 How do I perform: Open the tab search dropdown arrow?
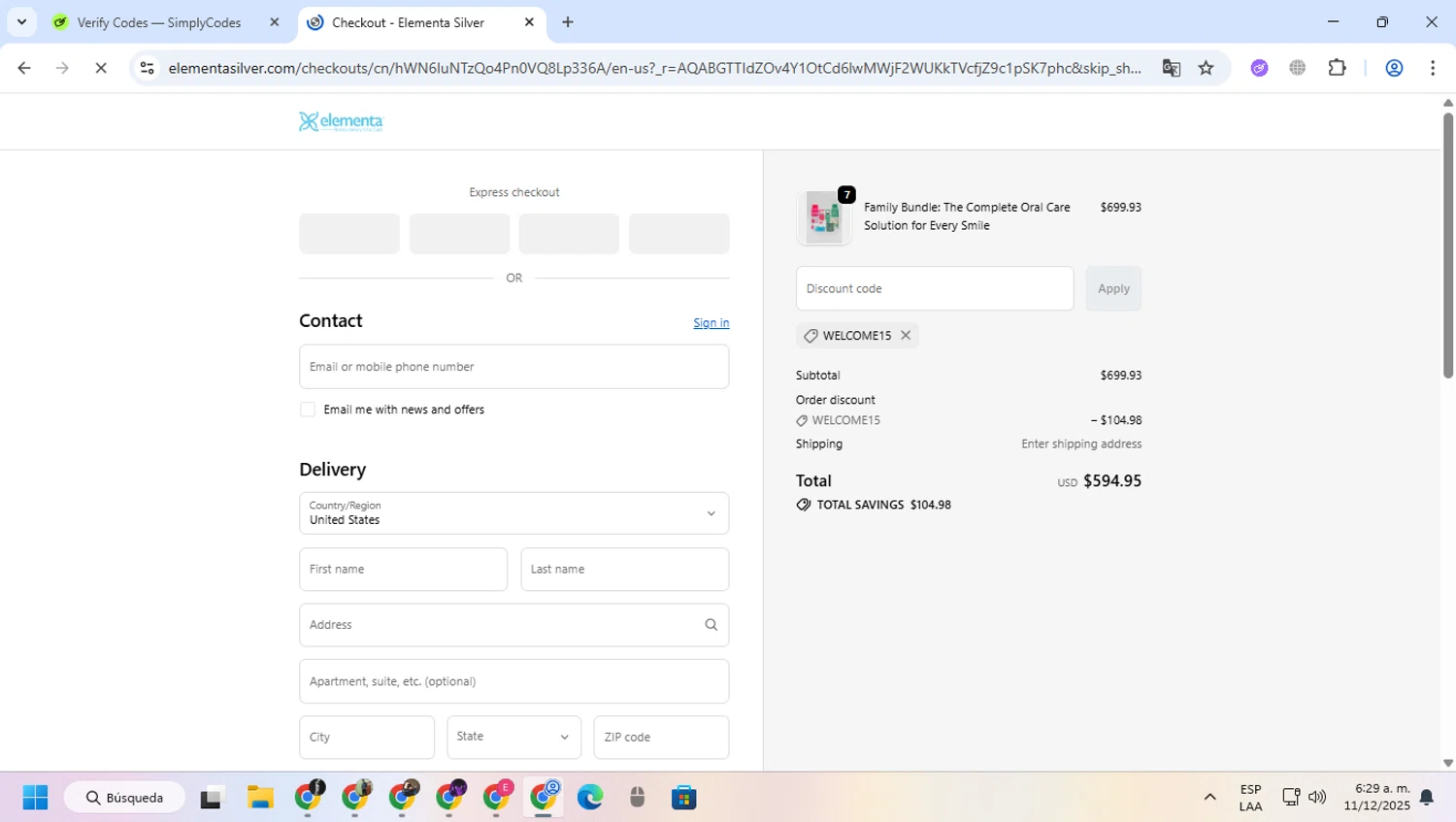click(21, 21)
